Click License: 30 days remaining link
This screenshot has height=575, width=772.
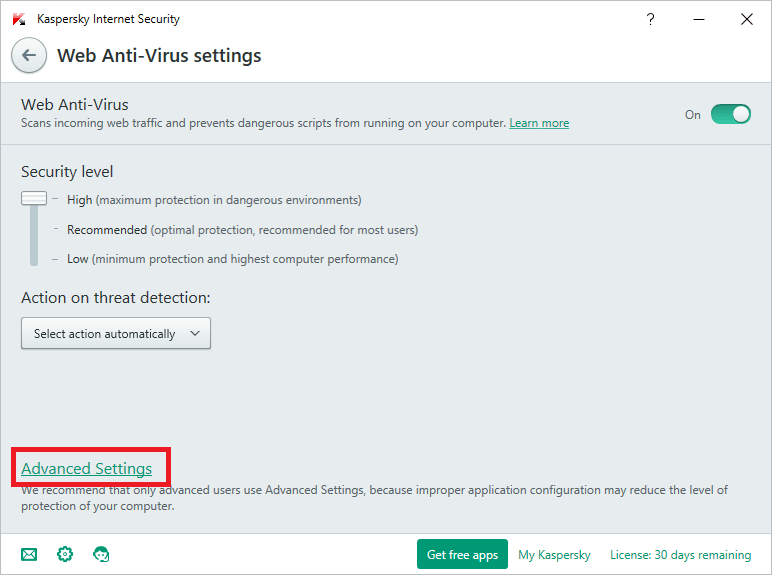pyautogui.click(x=680, y=555)
